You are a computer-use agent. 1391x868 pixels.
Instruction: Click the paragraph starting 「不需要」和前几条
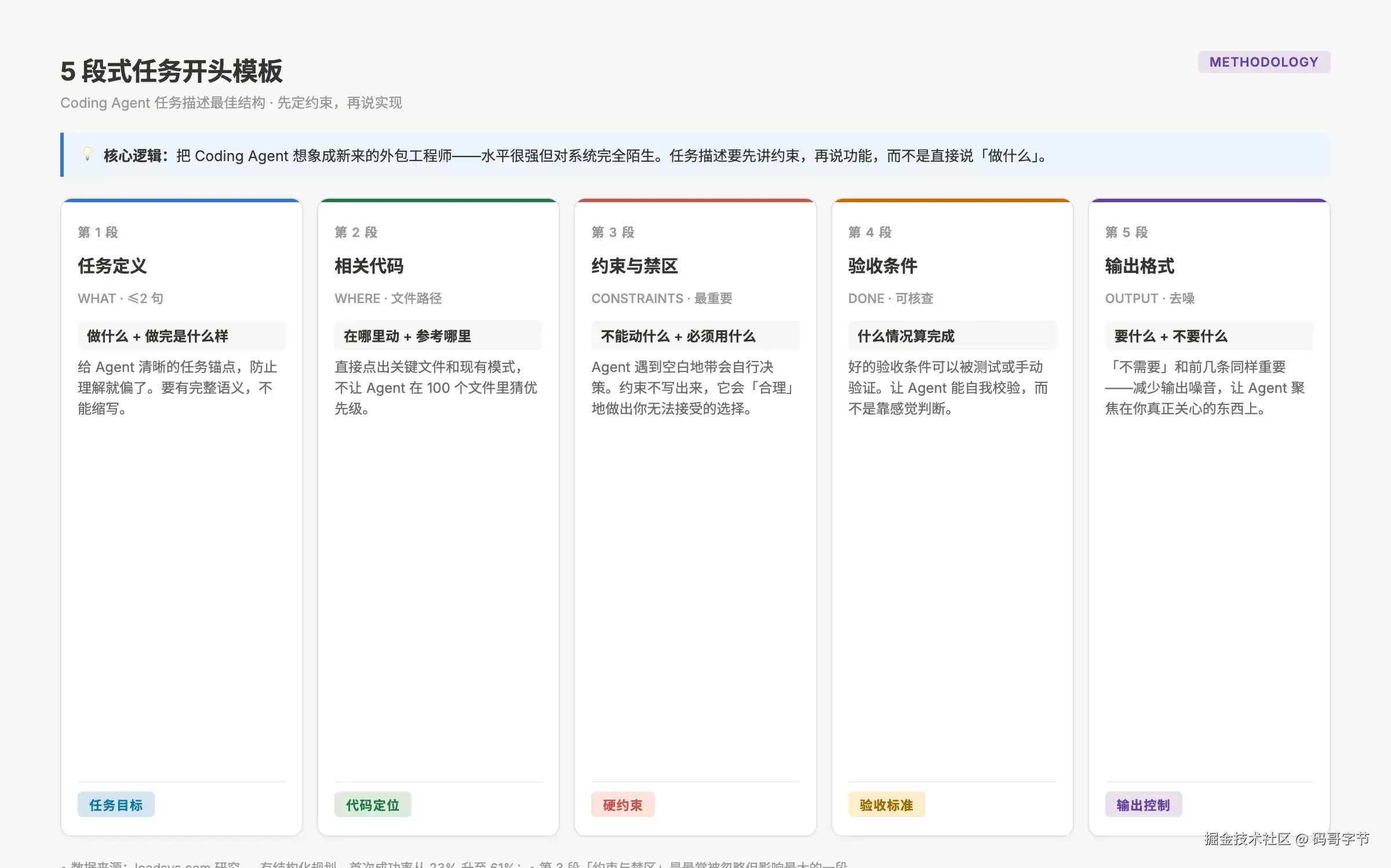pos(1205,388)
